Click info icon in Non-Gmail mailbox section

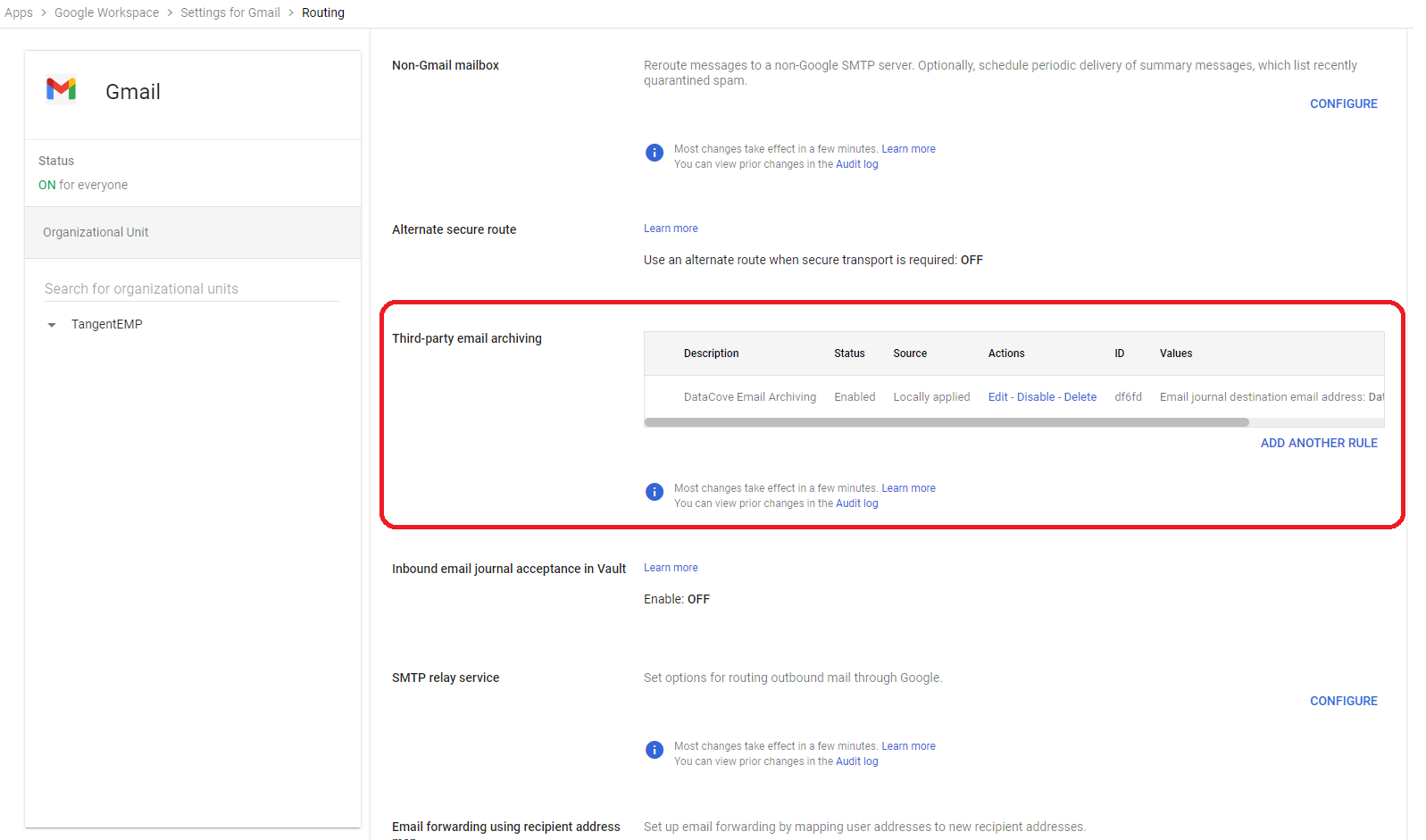(654, 153)
